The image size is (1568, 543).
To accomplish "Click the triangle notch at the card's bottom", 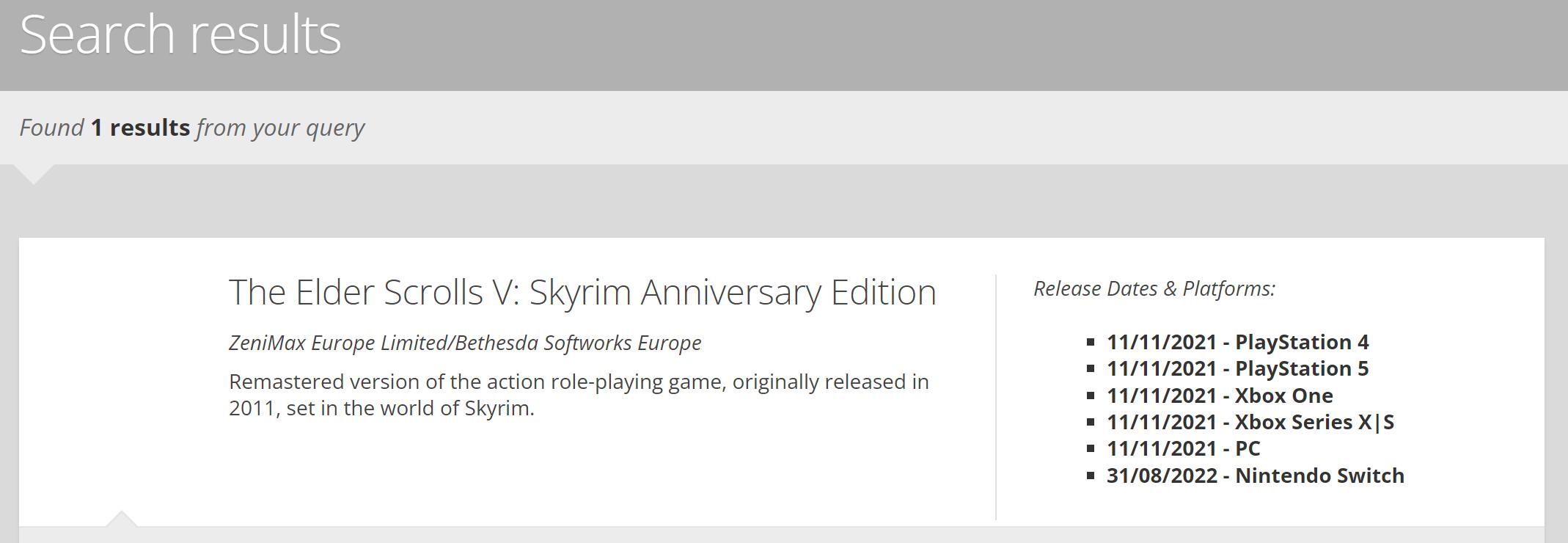I will click(x=122, y=519).
